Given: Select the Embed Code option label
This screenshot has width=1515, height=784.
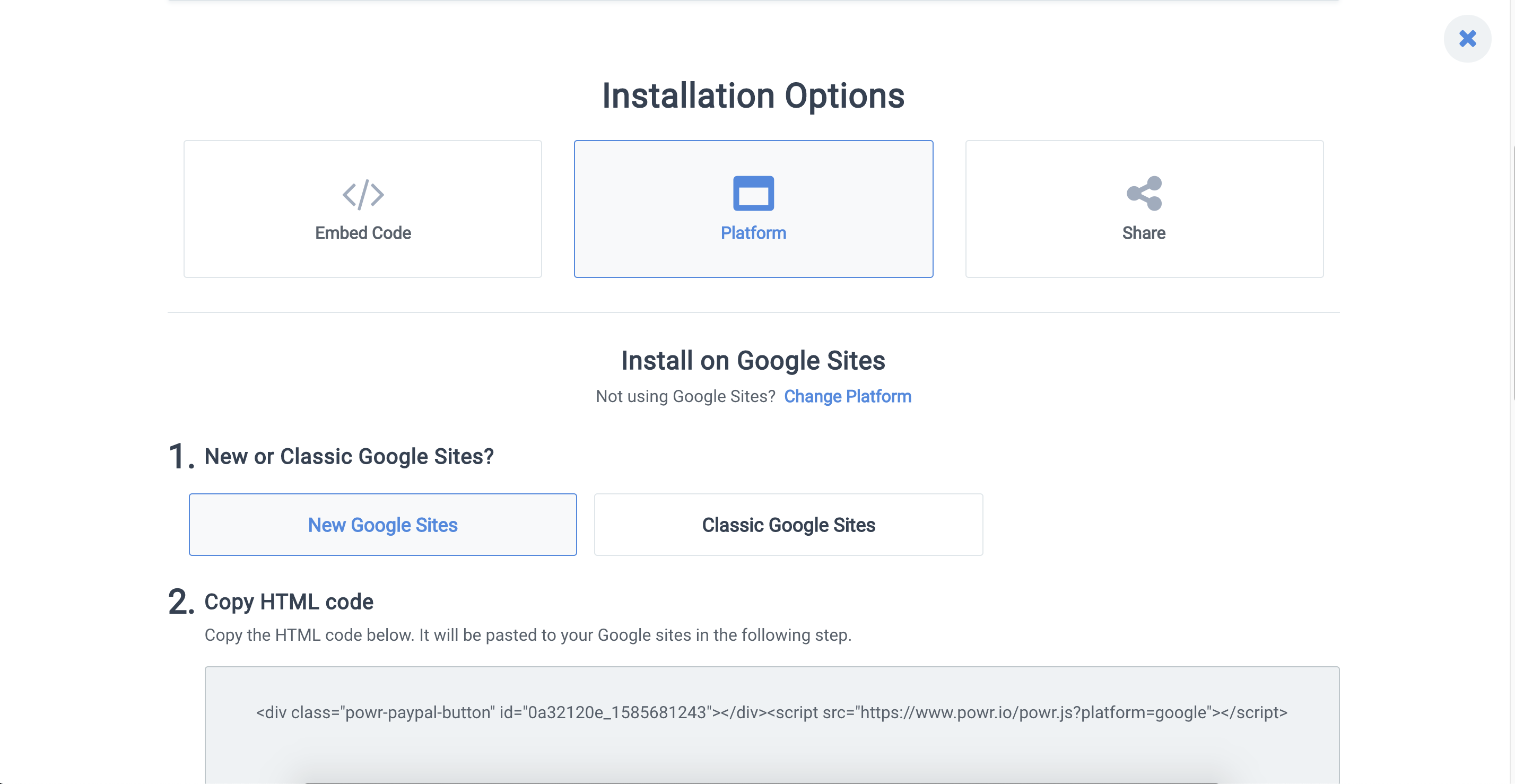Looking at the screenshot, I should (363, 233).
